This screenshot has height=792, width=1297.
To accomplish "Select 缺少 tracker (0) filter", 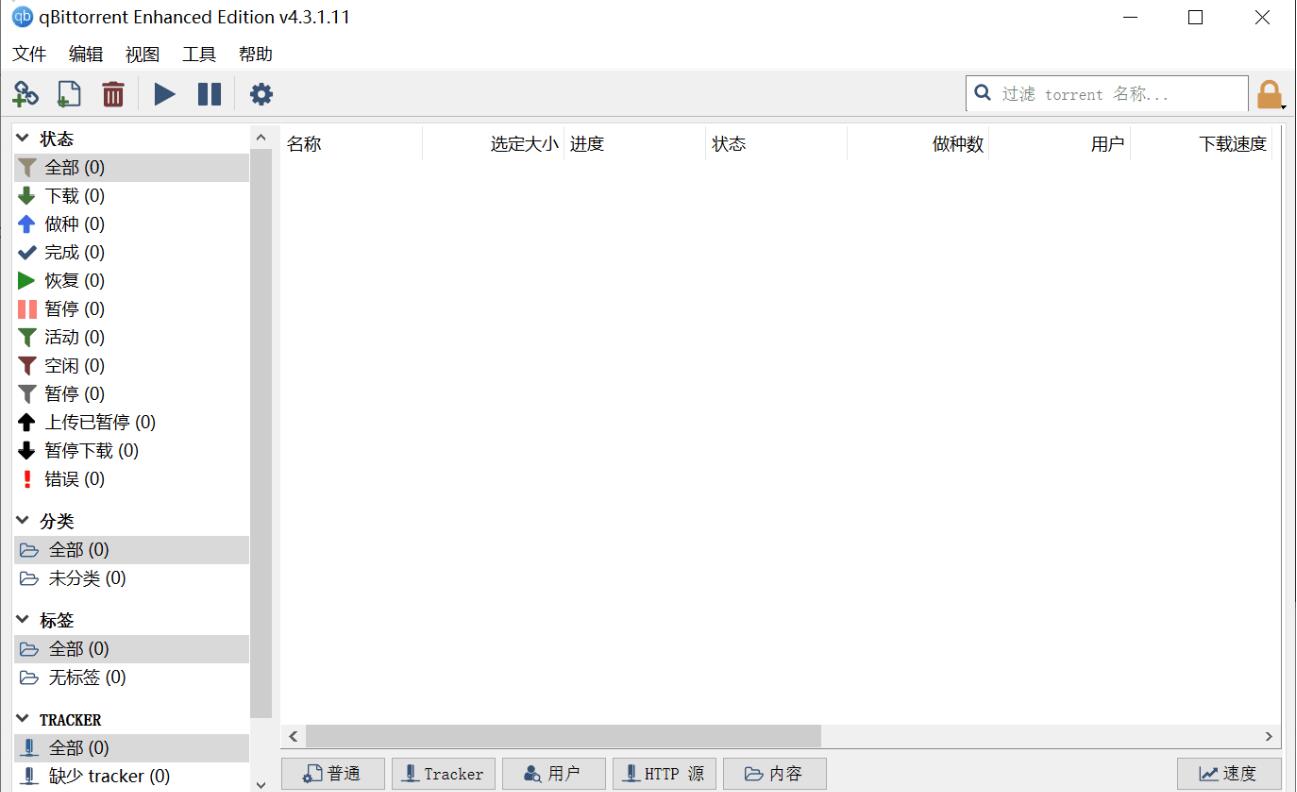I will [x=131, y=776].
